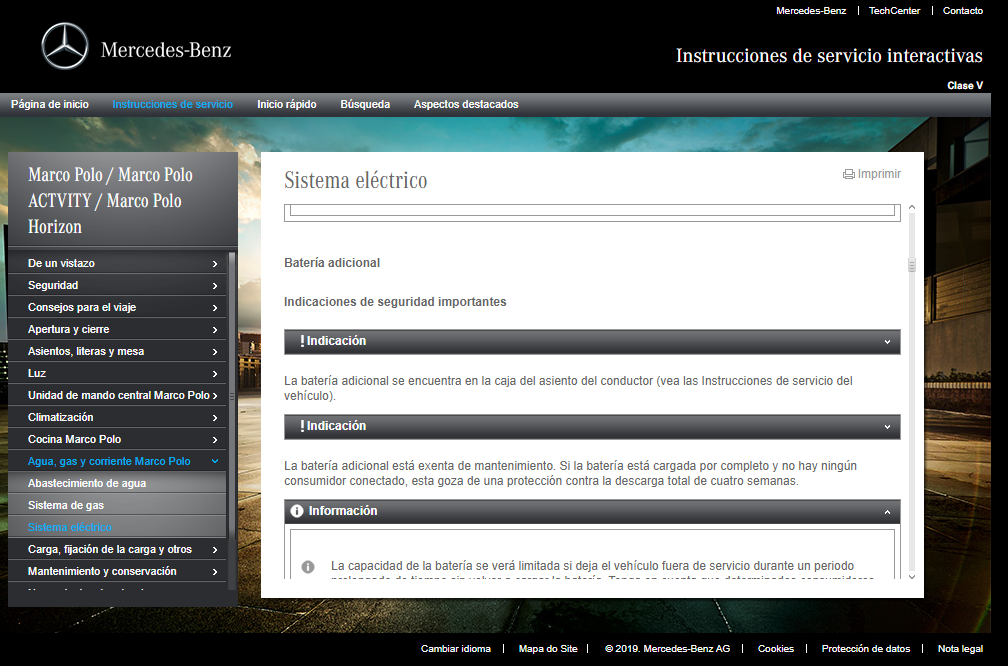The width and height of the screenshot is (1008, 666).
Task: Expand Seguridad menu arrow
Action: 215,285
